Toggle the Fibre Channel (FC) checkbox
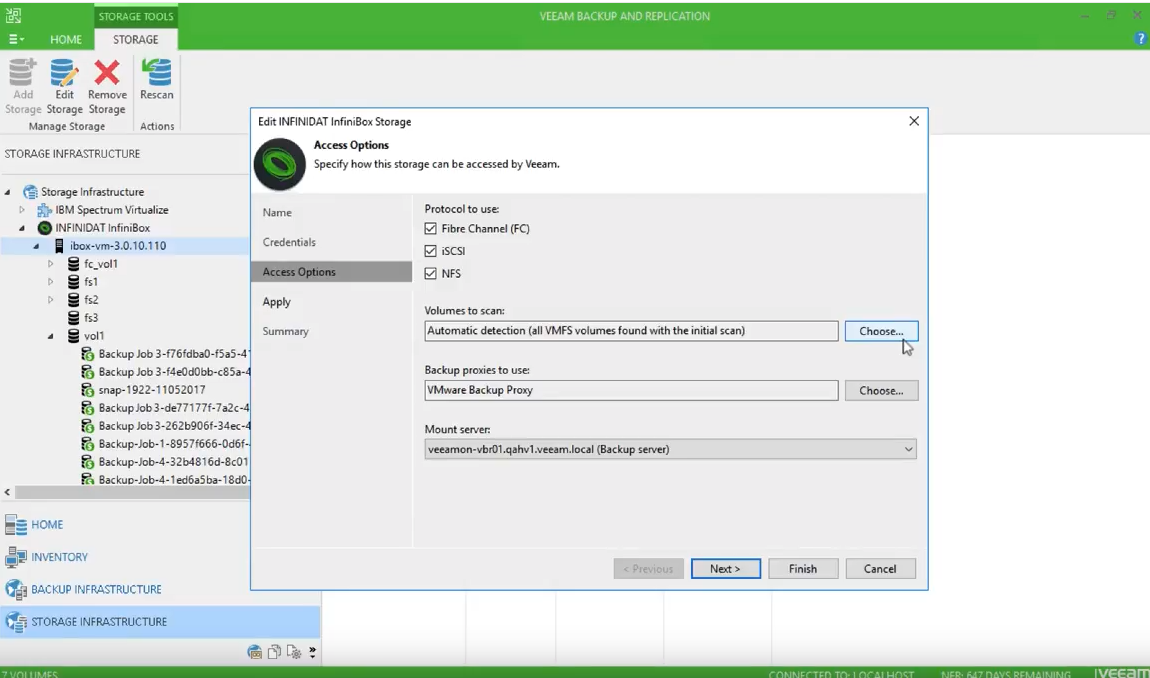The image size is (1150, 678). (x=431, y=229)
